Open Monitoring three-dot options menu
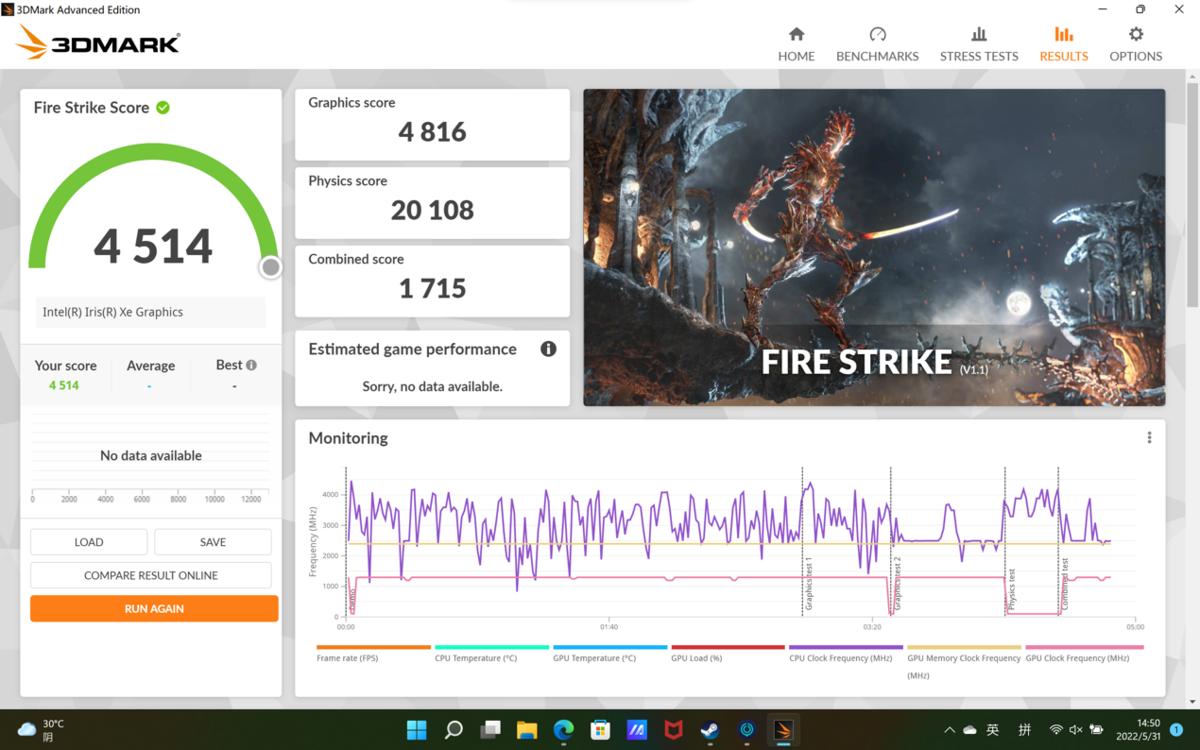The width and height of the screenshot is (1200, 750). [x=1149, y=438]
